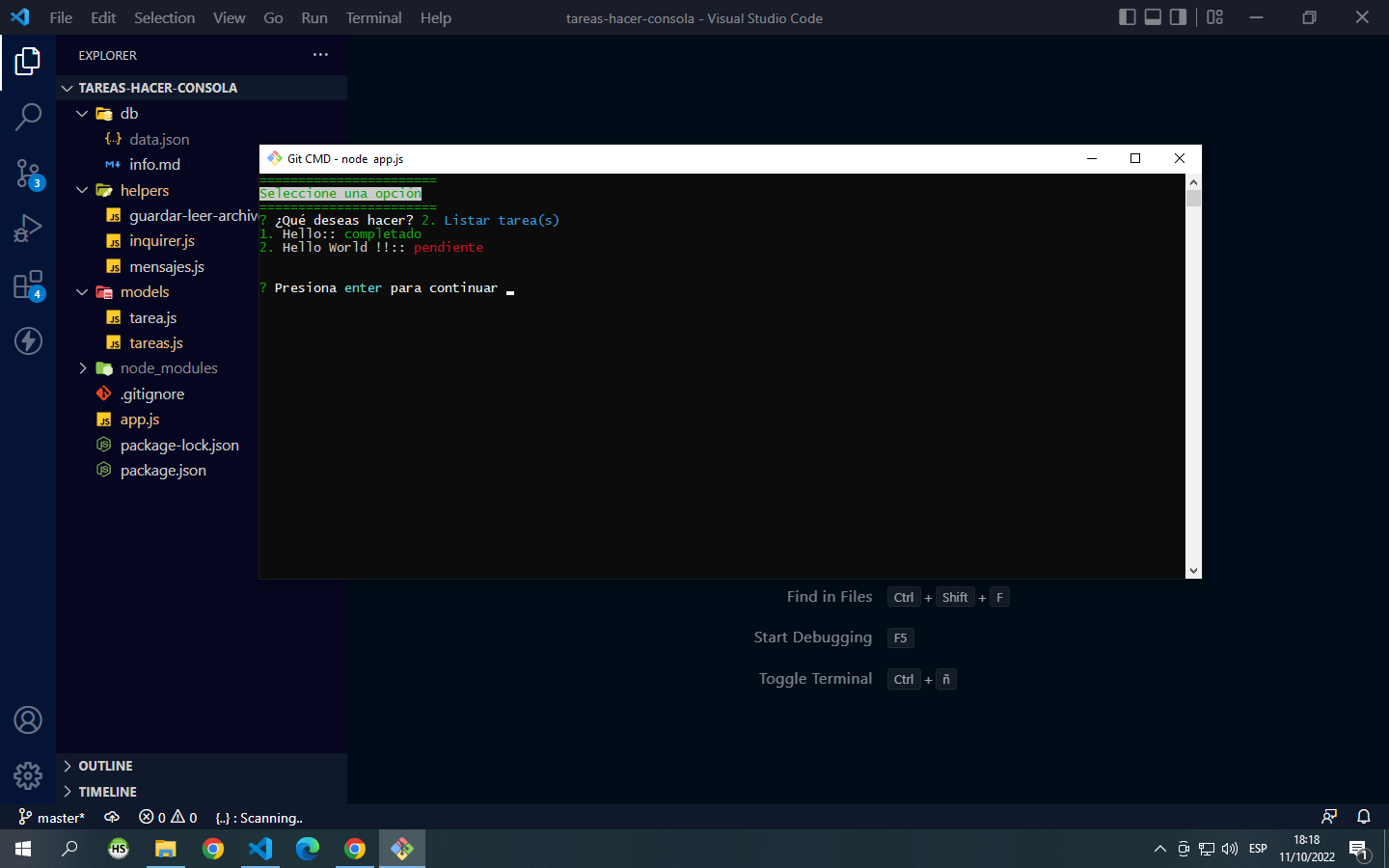Launch Google Chrome from the taskbar
The width and height of the screenshot is (1389, 868).
[x=212, y=849]
